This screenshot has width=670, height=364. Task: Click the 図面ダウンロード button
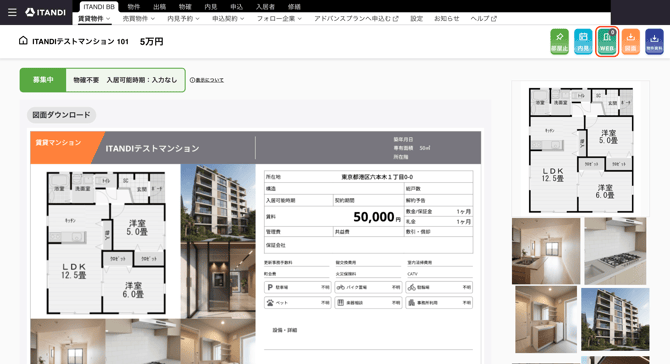61,115
